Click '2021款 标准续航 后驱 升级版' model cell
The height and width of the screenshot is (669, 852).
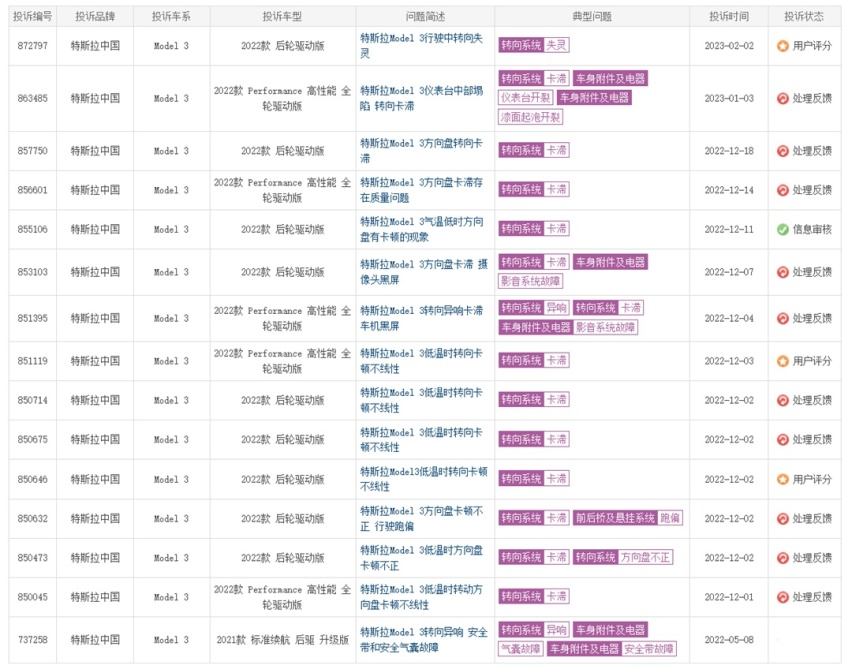[x=283, y=640]
